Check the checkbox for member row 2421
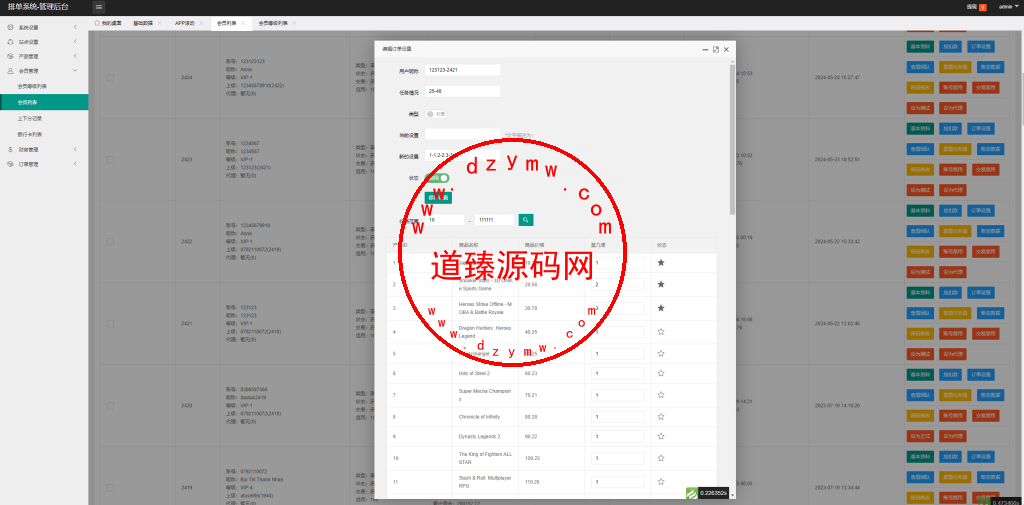Screen dimensions: 1024x505 coord(110,323)
